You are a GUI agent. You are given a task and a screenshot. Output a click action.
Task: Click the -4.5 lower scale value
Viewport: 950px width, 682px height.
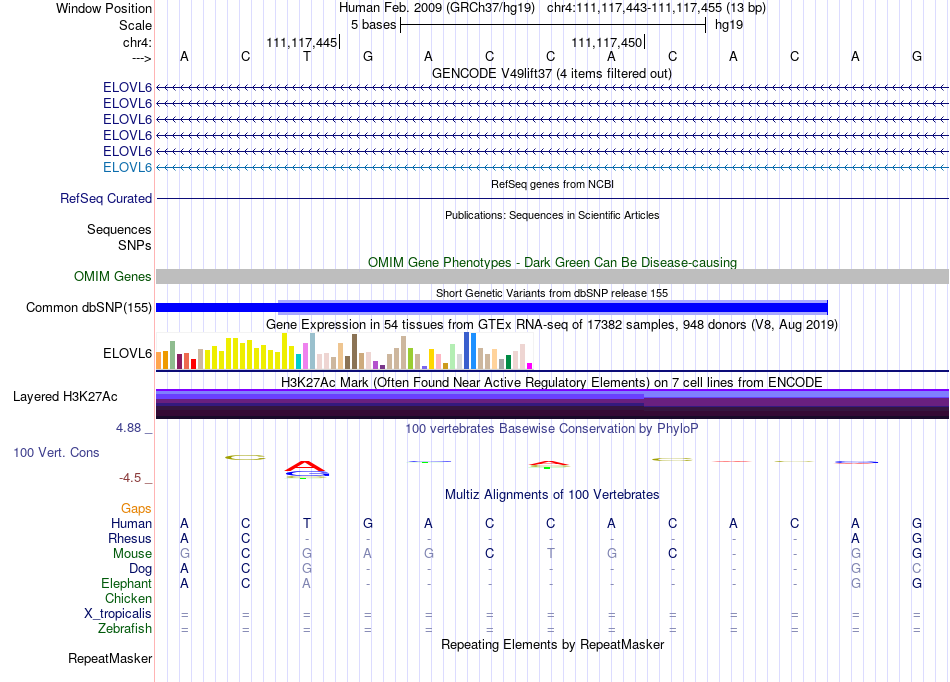[x=130, y=478]
